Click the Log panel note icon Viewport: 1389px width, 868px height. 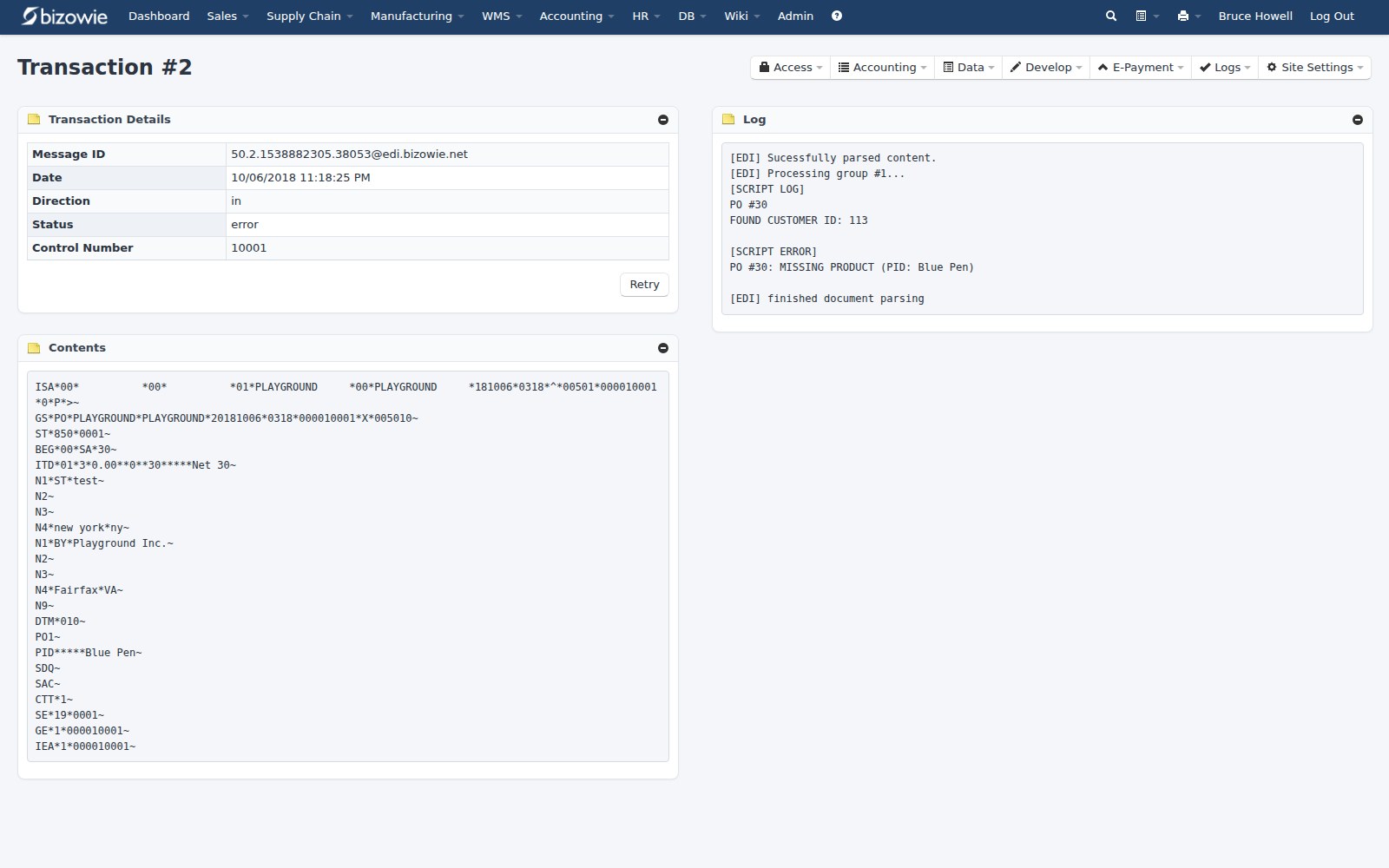tap(728, 120)
